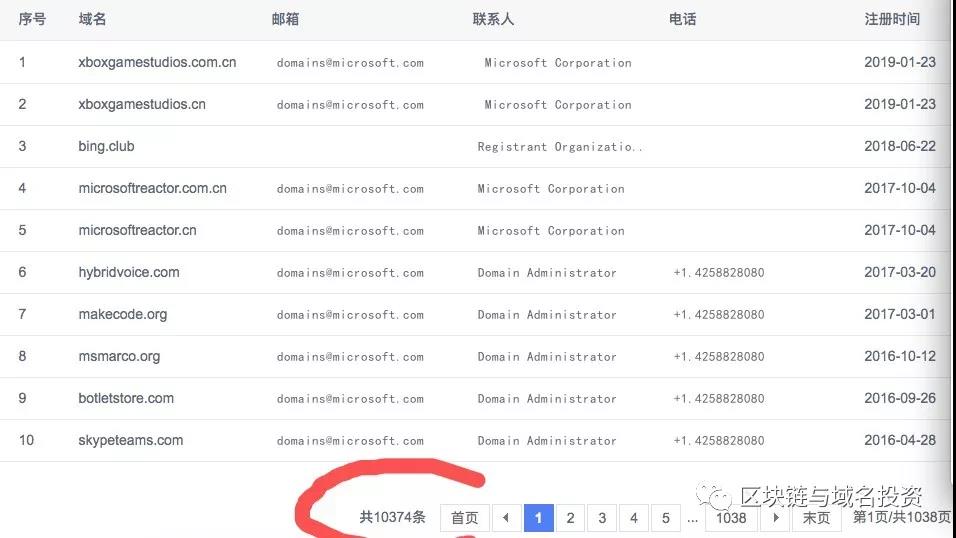Image resolution: width=956 pixels, height=538 pixels.
Task: Select page 1 in pagination
Action: point(538,518)
